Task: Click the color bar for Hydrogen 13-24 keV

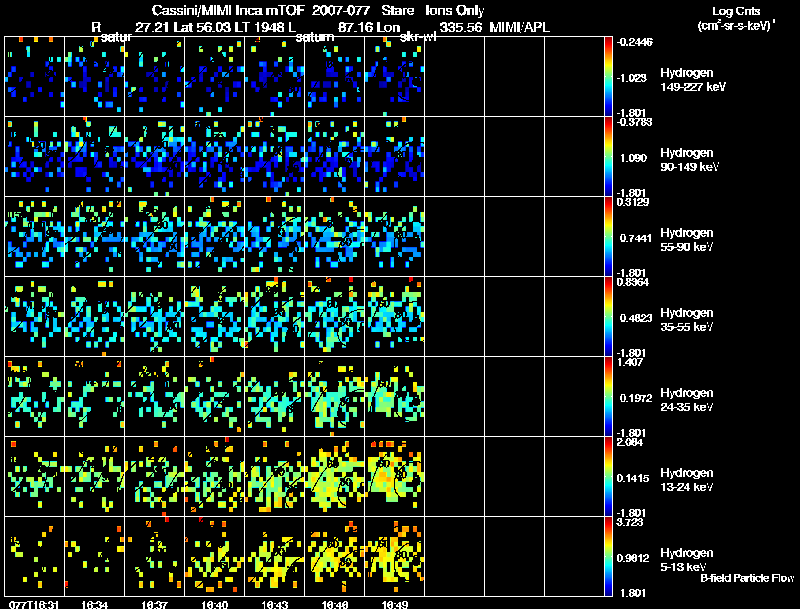Action: (x=608, y=477)
